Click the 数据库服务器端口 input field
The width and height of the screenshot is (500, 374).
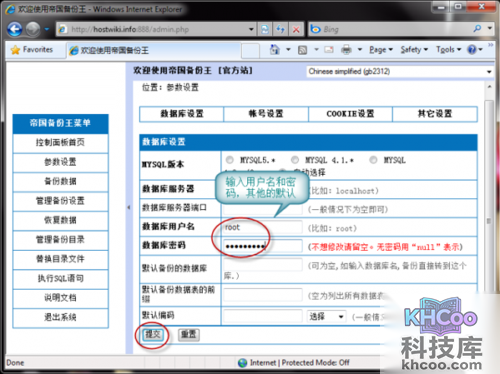coord(263,209)
